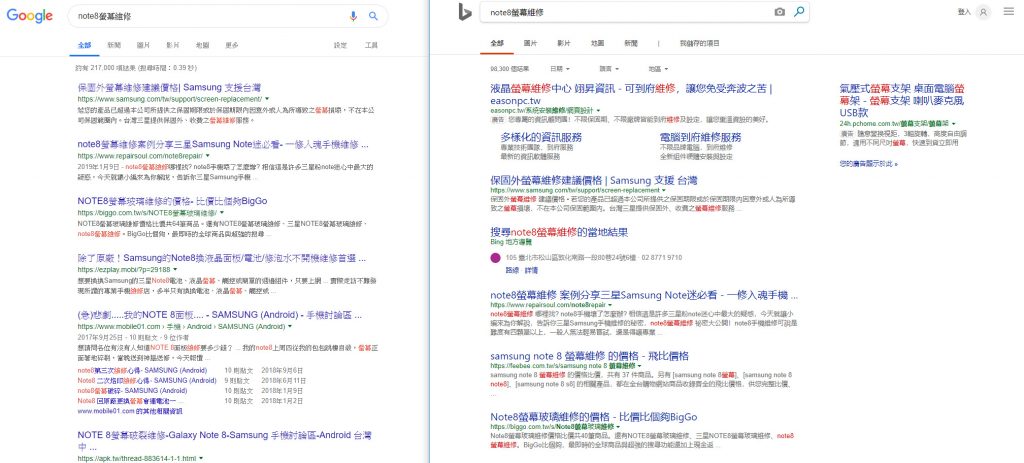This screenshot has height=463, width=1024.
Task: Open Google result 保固外螢幕維修建議價格 Samsung
Action: (x=170, y=87)
